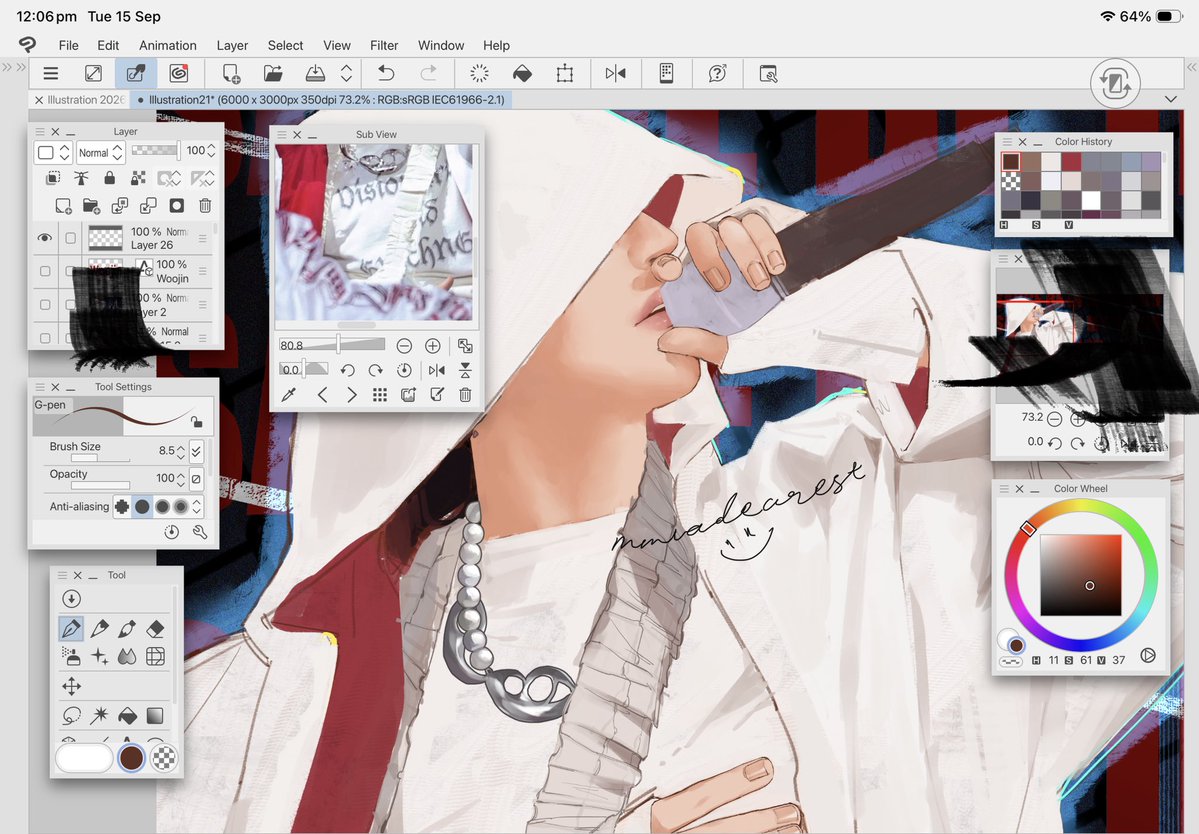Toggle the Lock layer icon
1199x834 pixels.
pos(109,178)
